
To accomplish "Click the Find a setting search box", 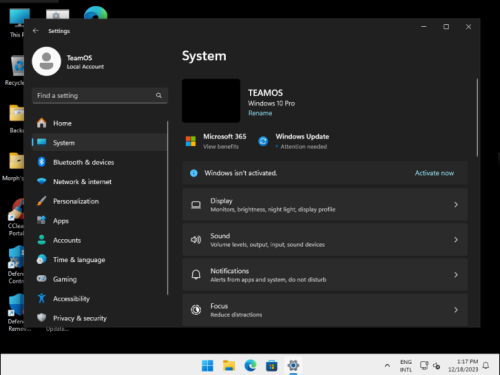I will pos(100,96).
